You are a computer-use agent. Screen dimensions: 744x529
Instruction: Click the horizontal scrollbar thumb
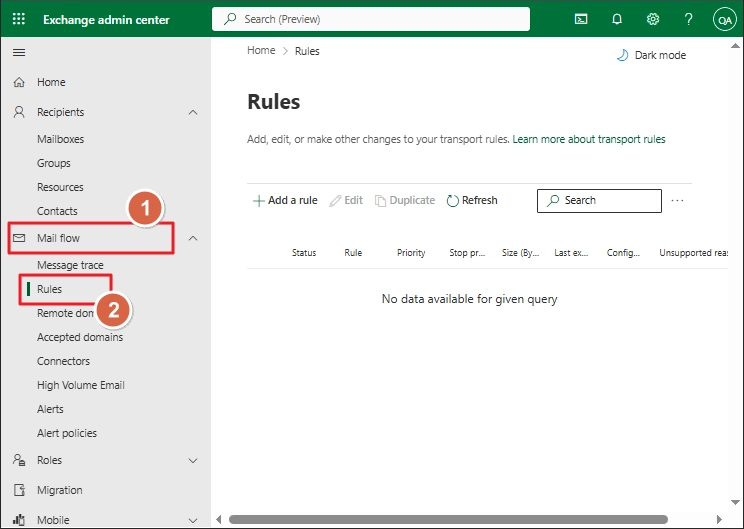point(448,520)
